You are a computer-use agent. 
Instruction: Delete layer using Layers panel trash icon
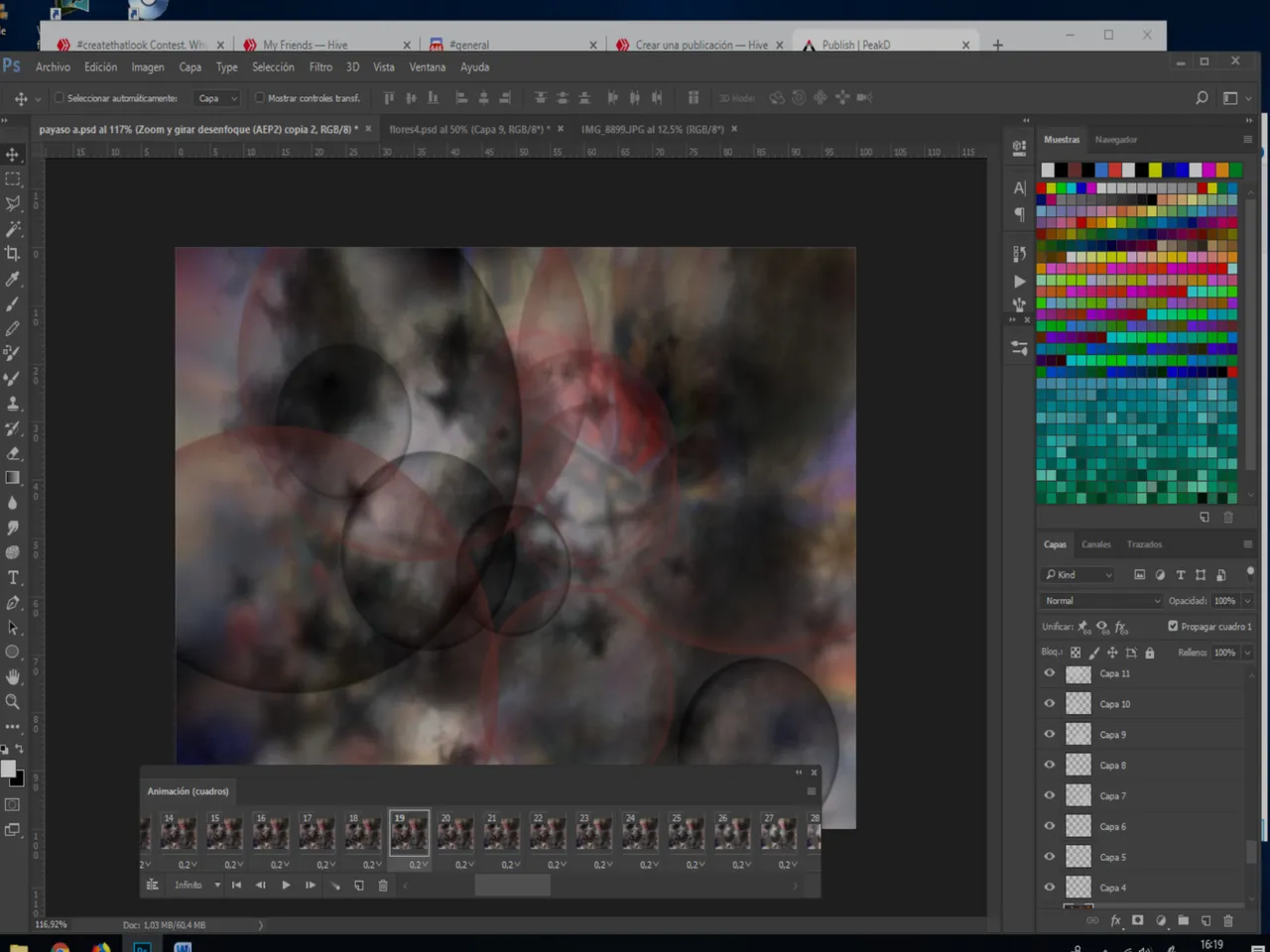pos(1228,920)
